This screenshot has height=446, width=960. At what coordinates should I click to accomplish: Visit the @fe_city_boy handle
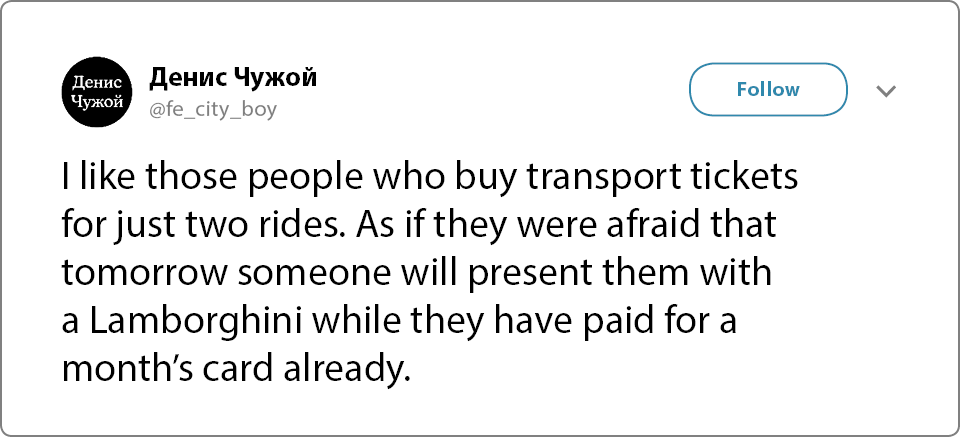pos(212,110)
